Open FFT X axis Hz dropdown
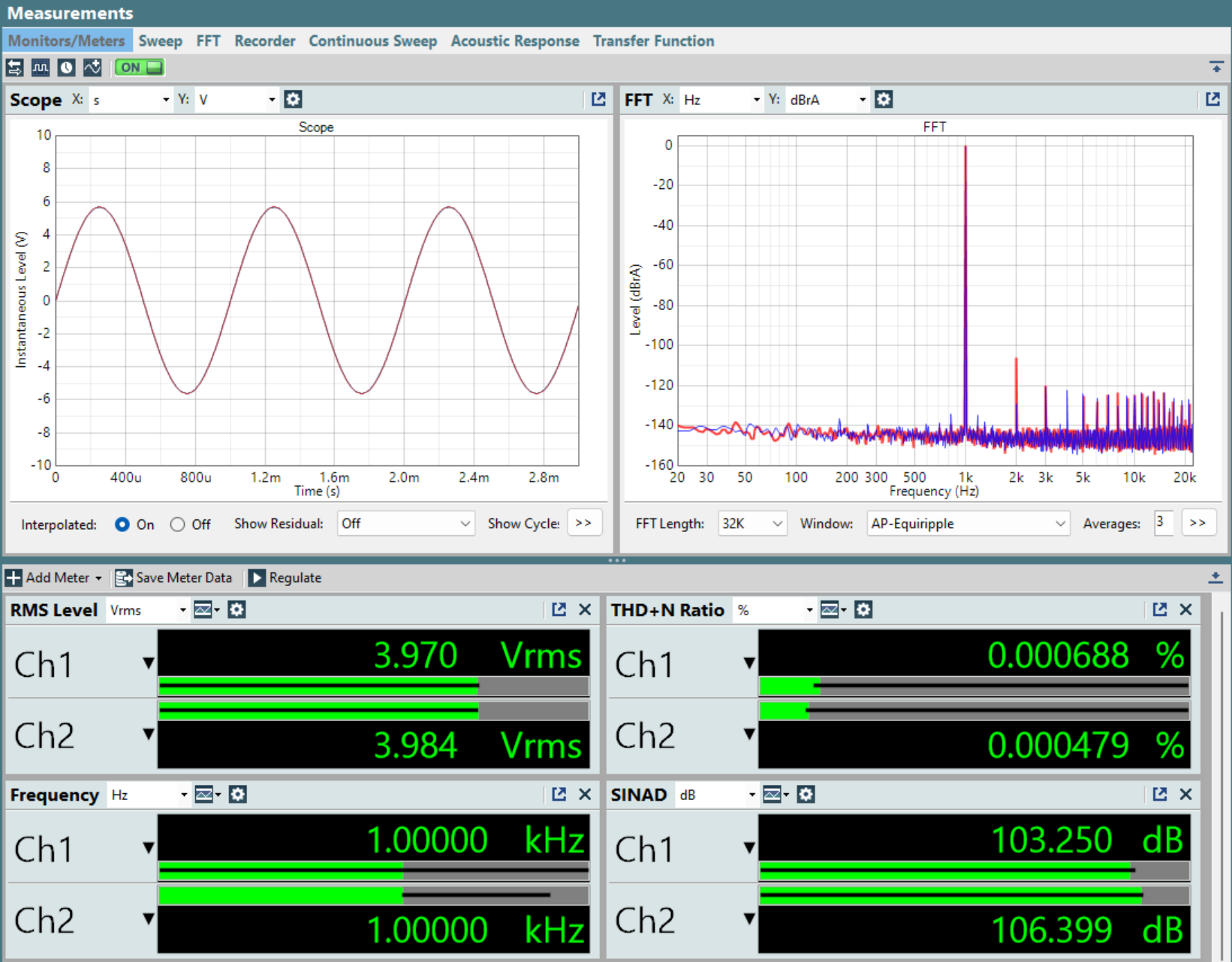The height and width of the screenshot is (962, 1232). coord(721,100)
